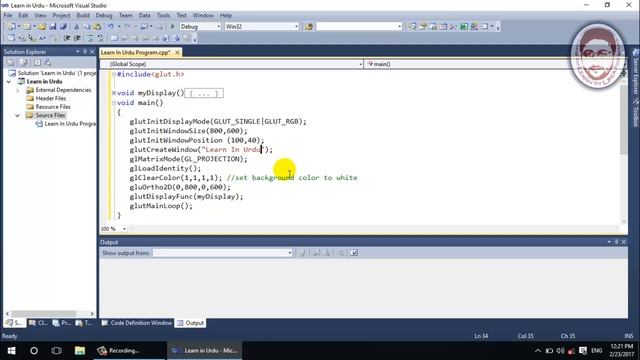Open Windows Start menu

(11, 351)
